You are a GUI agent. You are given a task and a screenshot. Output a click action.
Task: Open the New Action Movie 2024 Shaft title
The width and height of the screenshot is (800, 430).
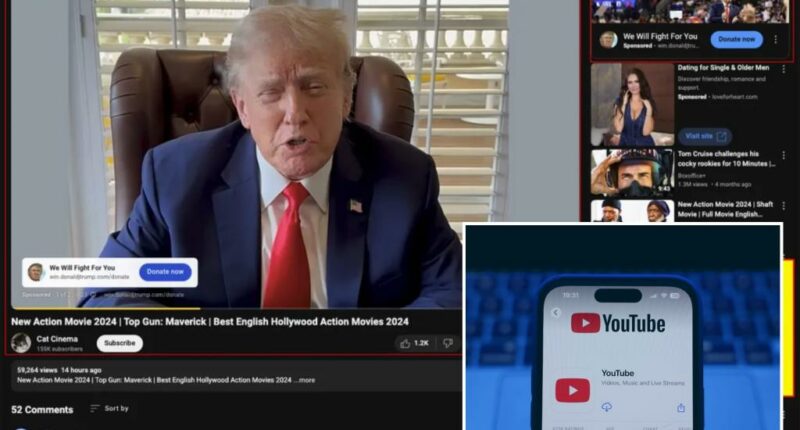[x=725, y=209]
